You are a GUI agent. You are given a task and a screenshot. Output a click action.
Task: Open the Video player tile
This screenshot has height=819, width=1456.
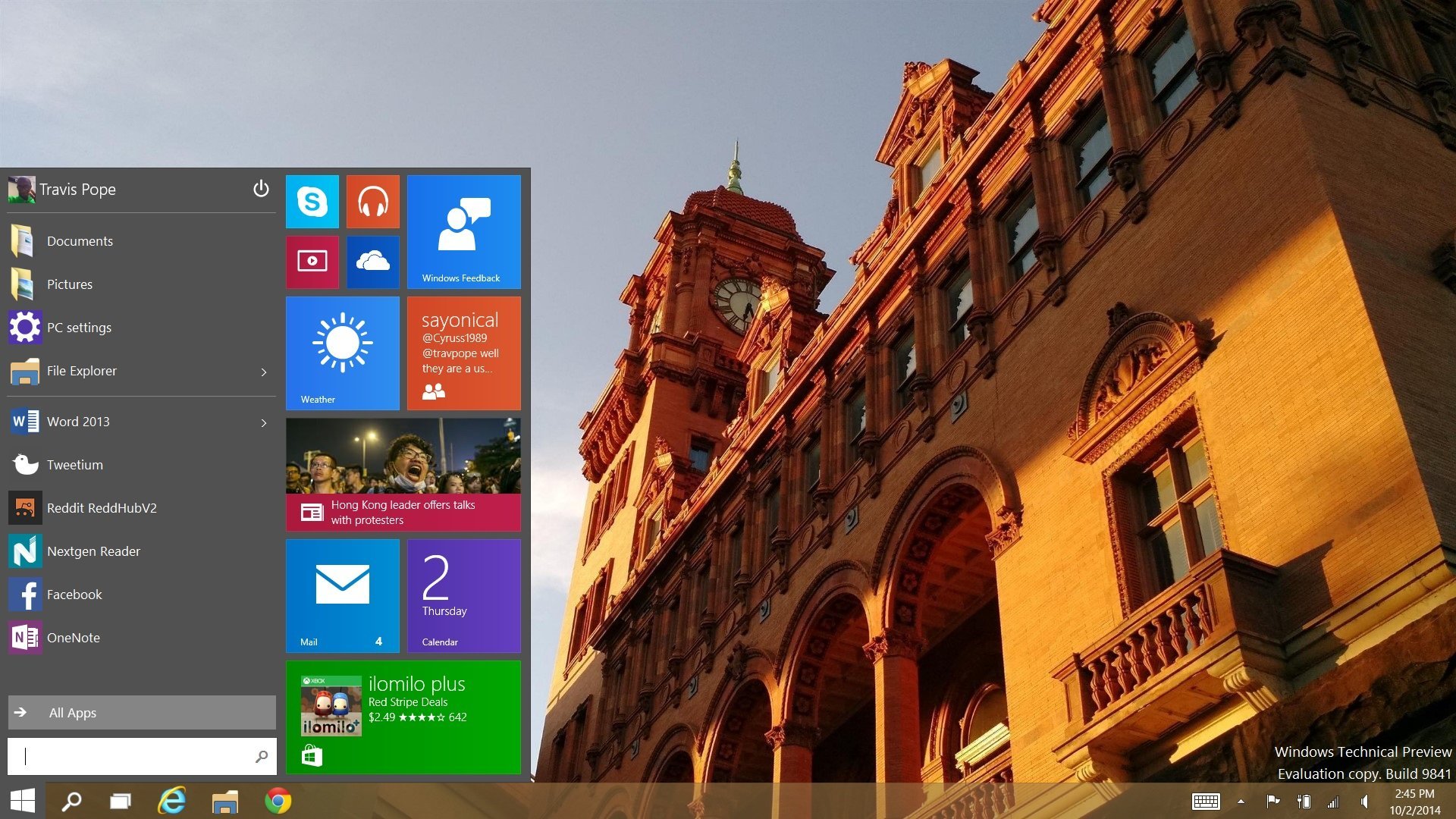point(312,262)
